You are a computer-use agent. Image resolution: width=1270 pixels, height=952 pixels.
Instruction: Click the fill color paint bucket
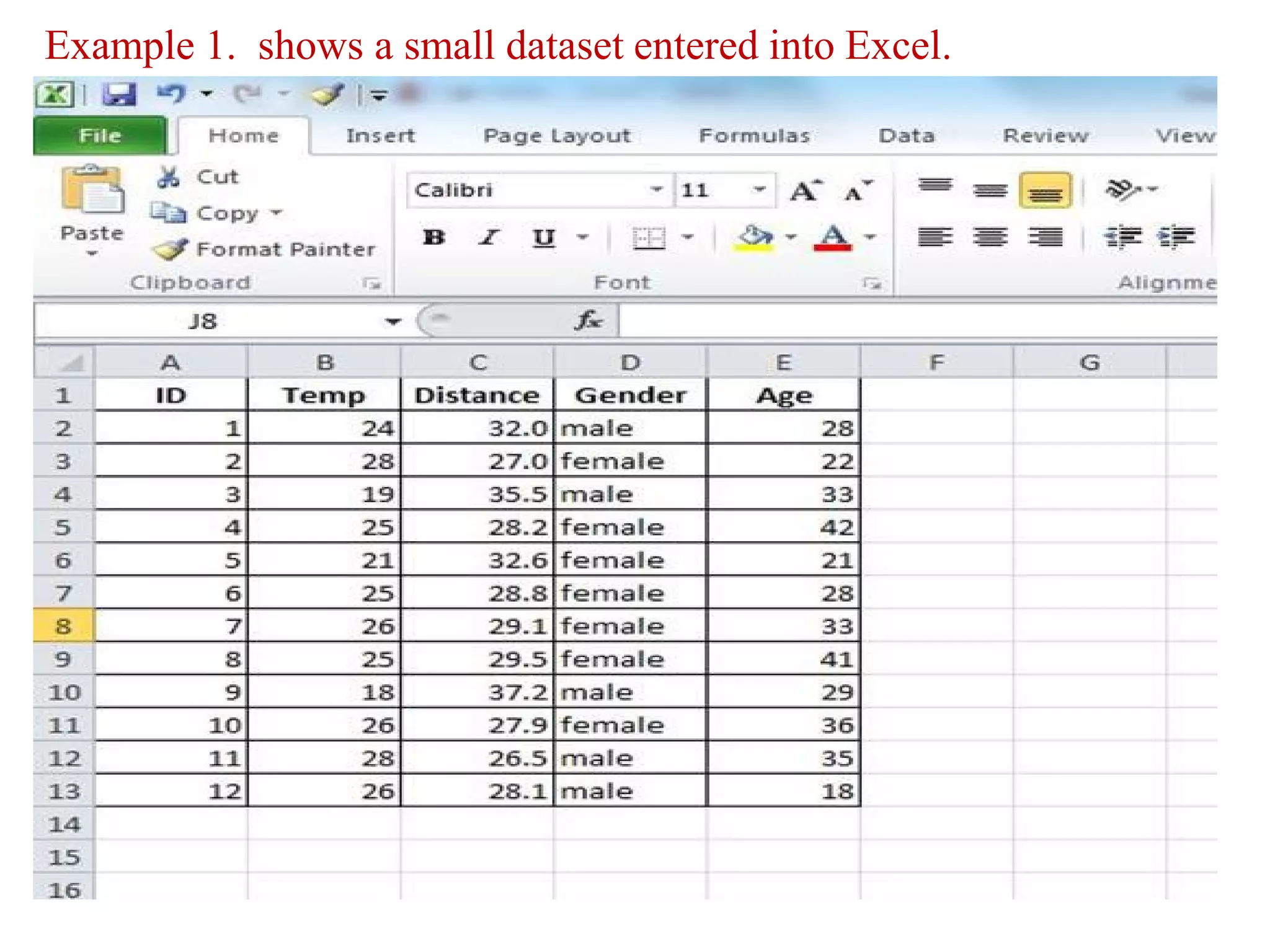click(x=753, y=237)
